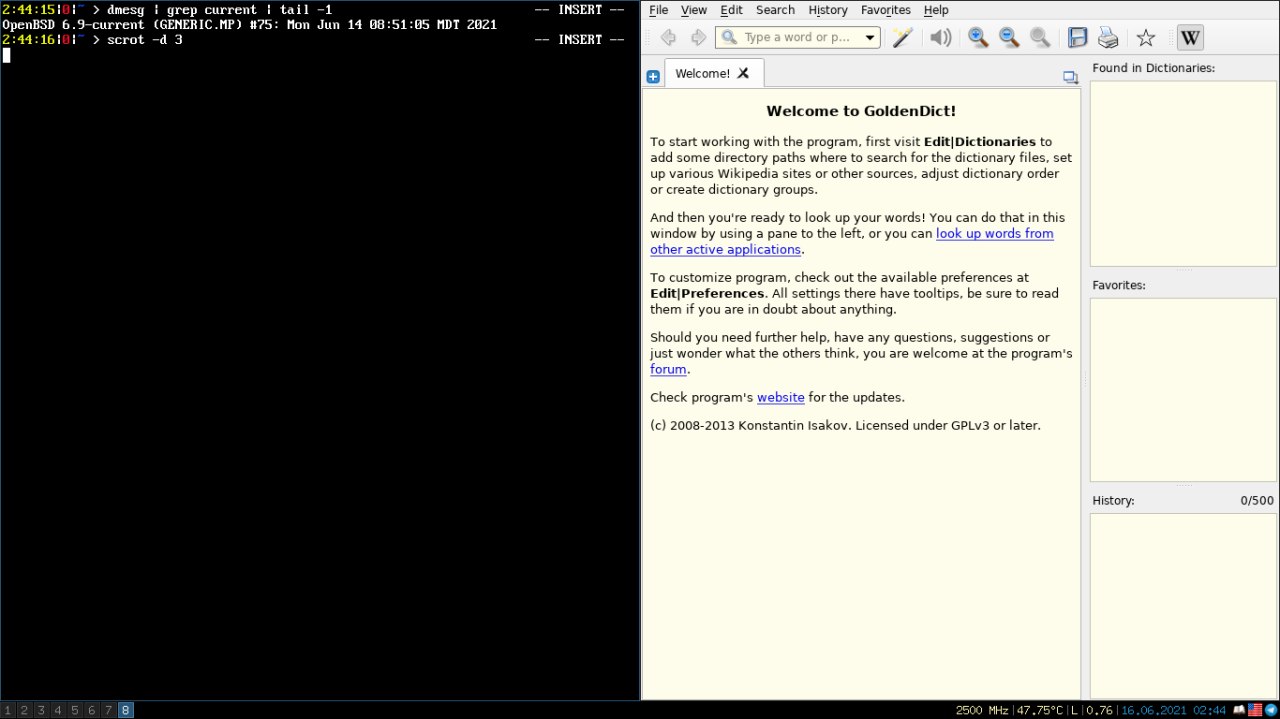Open the program's website link
Image resolution: width=1280 pixels, height=719 pixels.
[780, 397]
